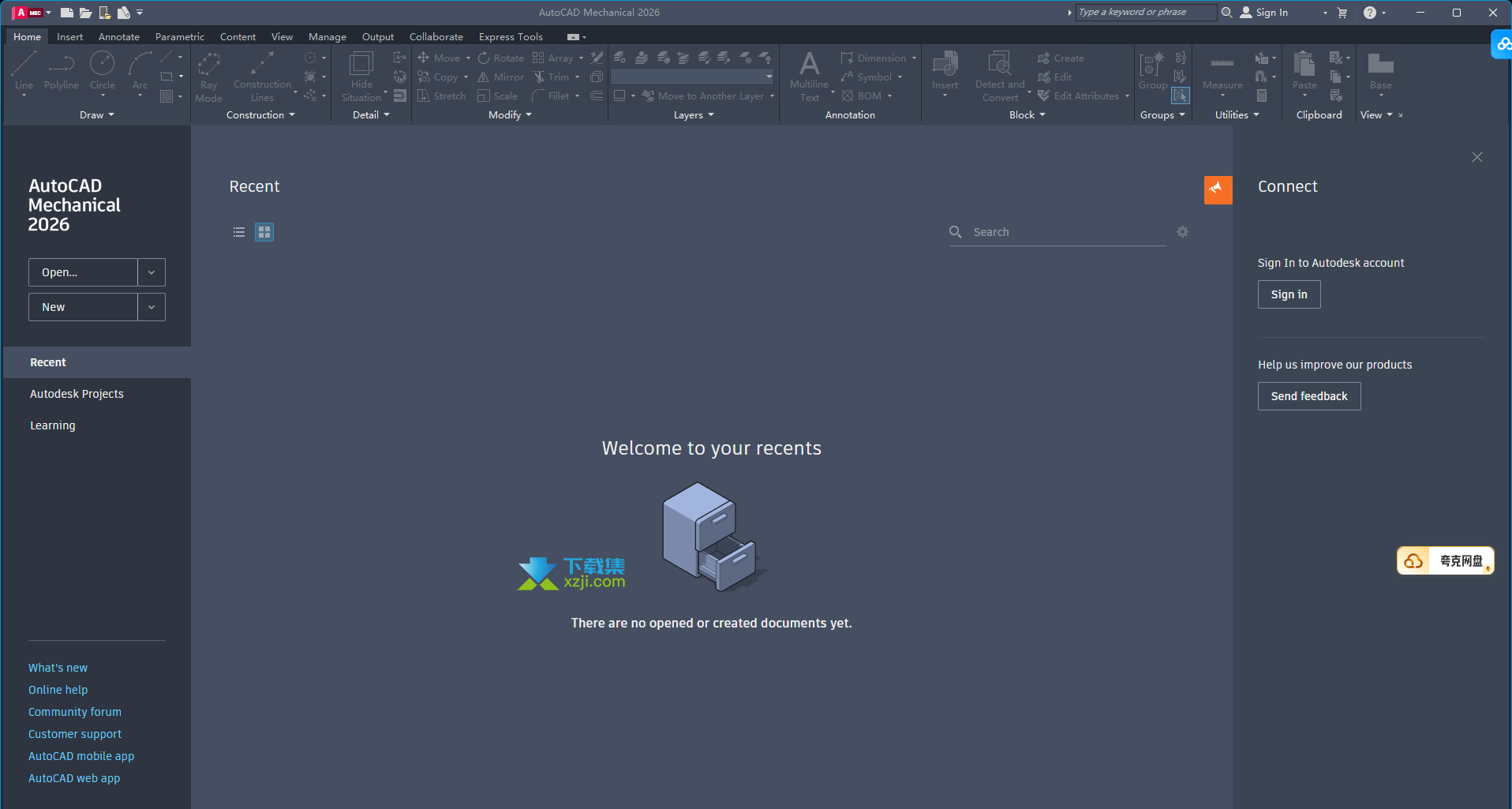Click Detect and Convert tool
1512x809 pixels.
[1000, 77]
